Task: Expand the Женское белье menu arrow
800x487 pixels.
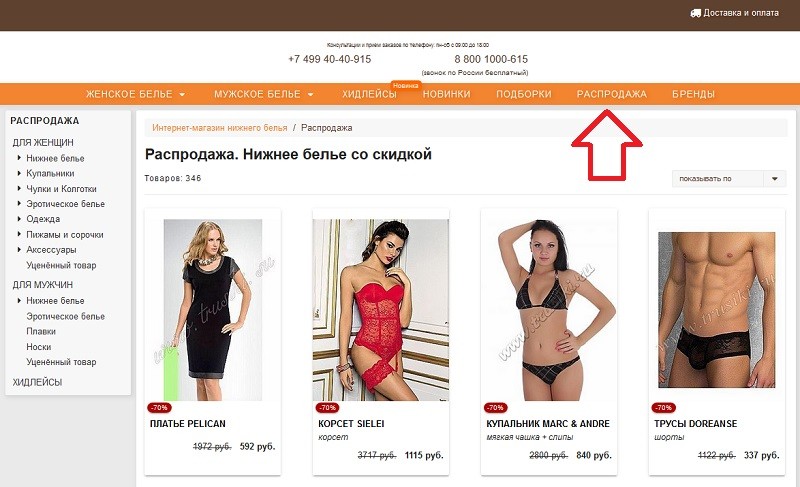Action: click(182, 94)
